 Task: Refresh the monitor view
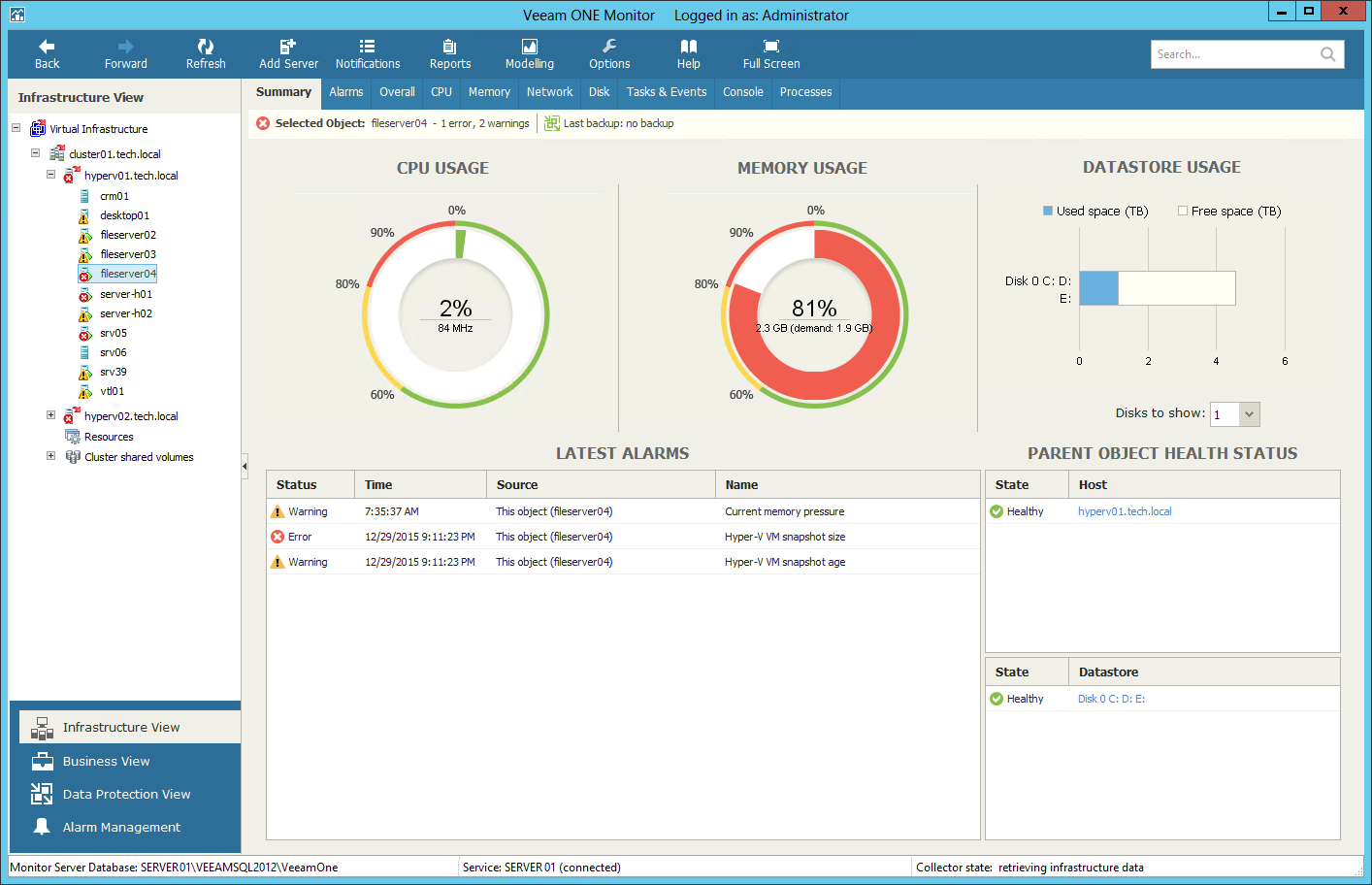(x=206, y=54)
